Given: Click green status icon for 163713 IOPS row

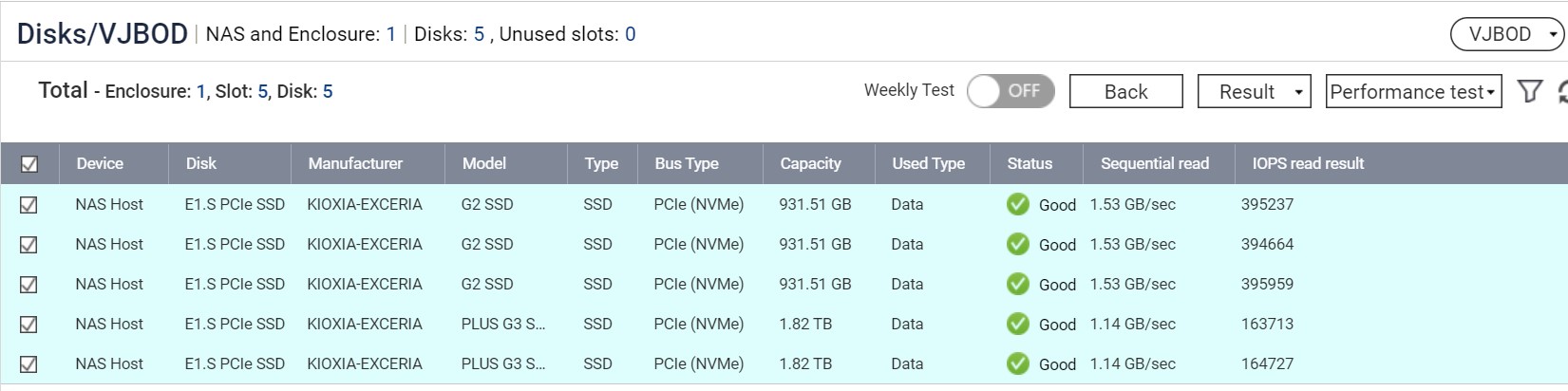Looking at the screenshot, I should point(1018,324).
